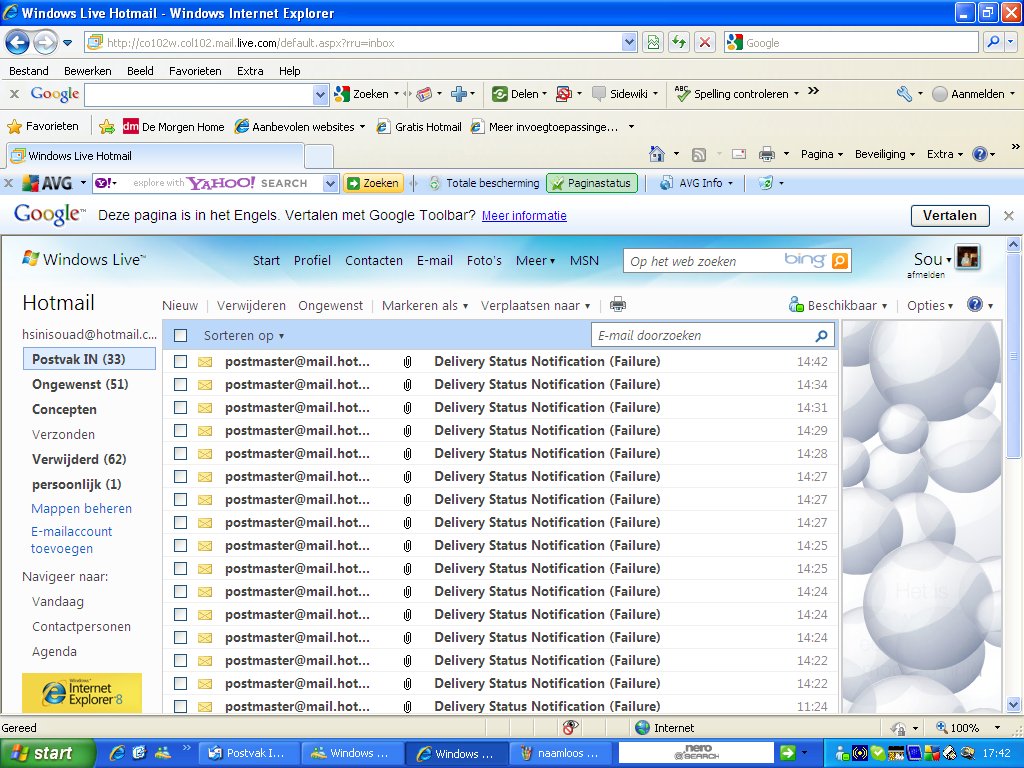Open the Google Toolbar search box dropdown

click(x=320, y=95)
